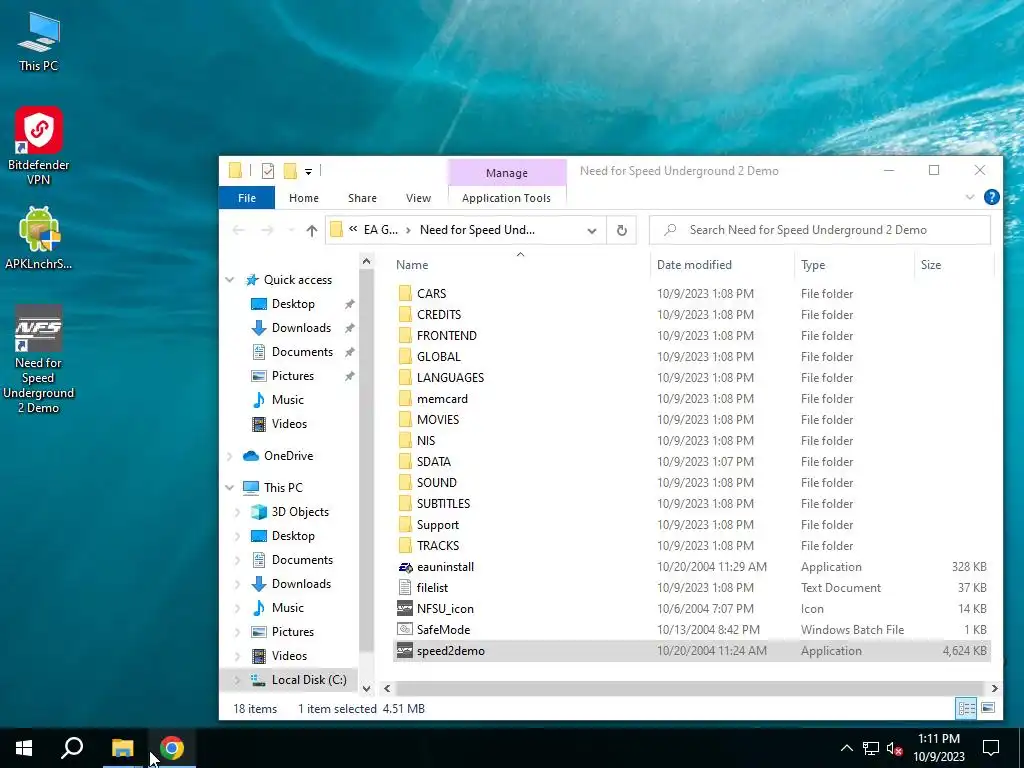Show hidden system tray icons
This screenshot has height=768, width=1024.
846,748
